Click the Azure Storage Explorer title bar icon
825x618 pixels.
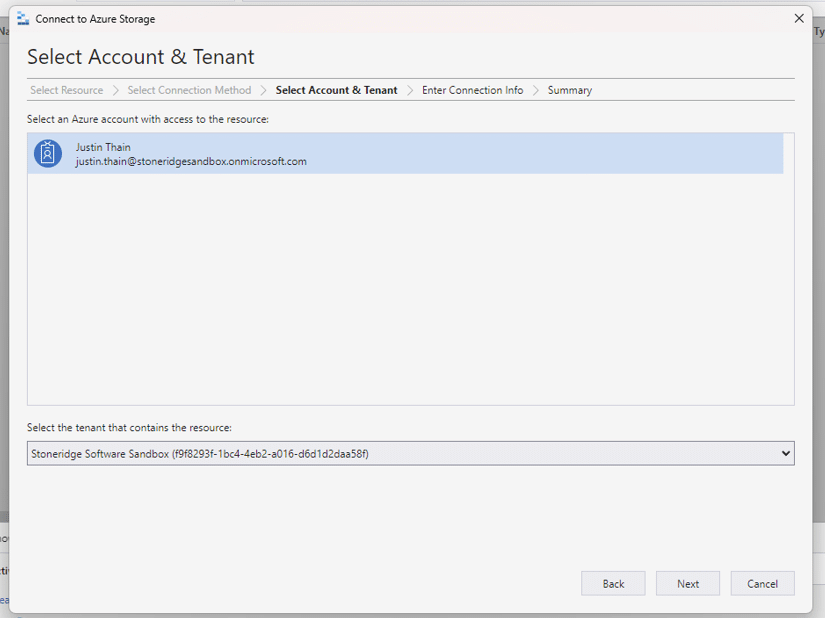pos(23,18)
